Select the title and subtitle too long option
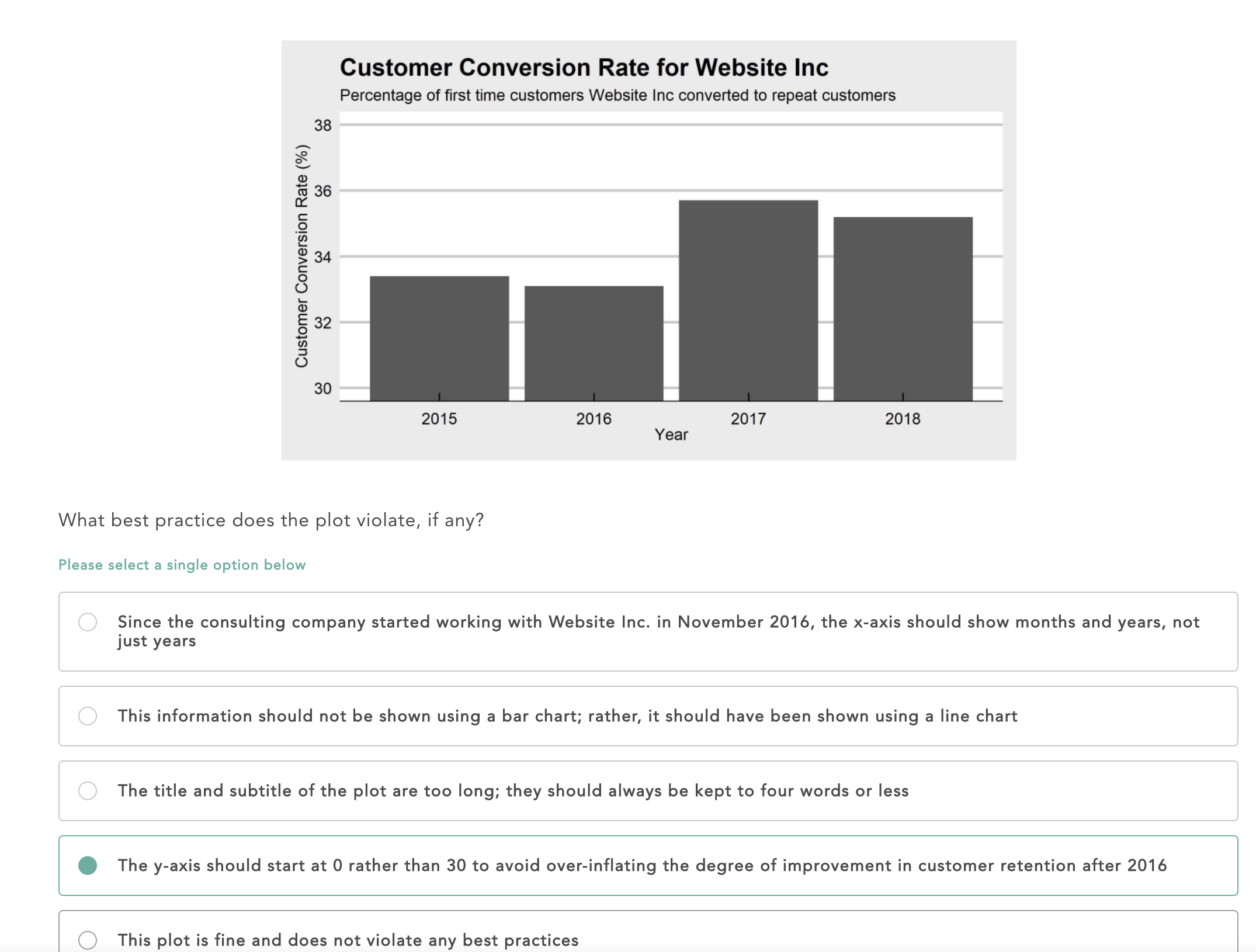This screenshot has width=1256, height=952. 648,791
